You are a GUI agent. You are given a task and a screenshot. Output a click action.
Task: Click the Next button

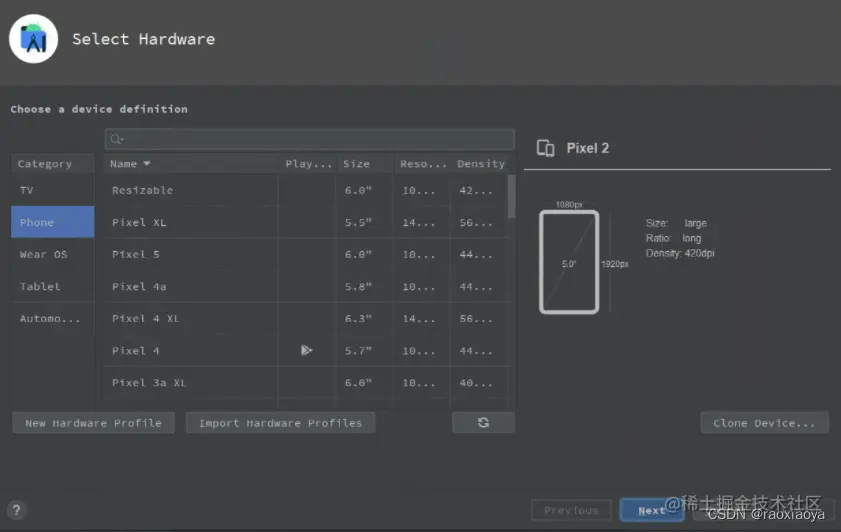tap(652, 510)
